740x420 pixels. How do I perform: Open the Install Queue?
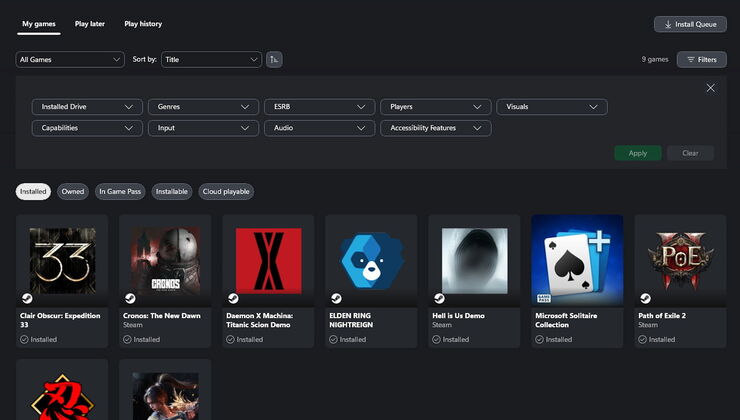coord(690,24)
